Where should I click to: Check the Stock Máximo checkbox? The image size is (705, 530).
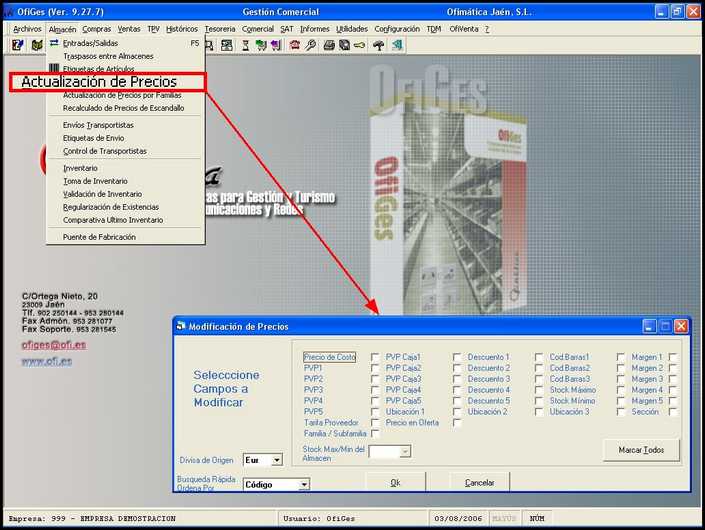pyautogui.click(x=620, y=390)
